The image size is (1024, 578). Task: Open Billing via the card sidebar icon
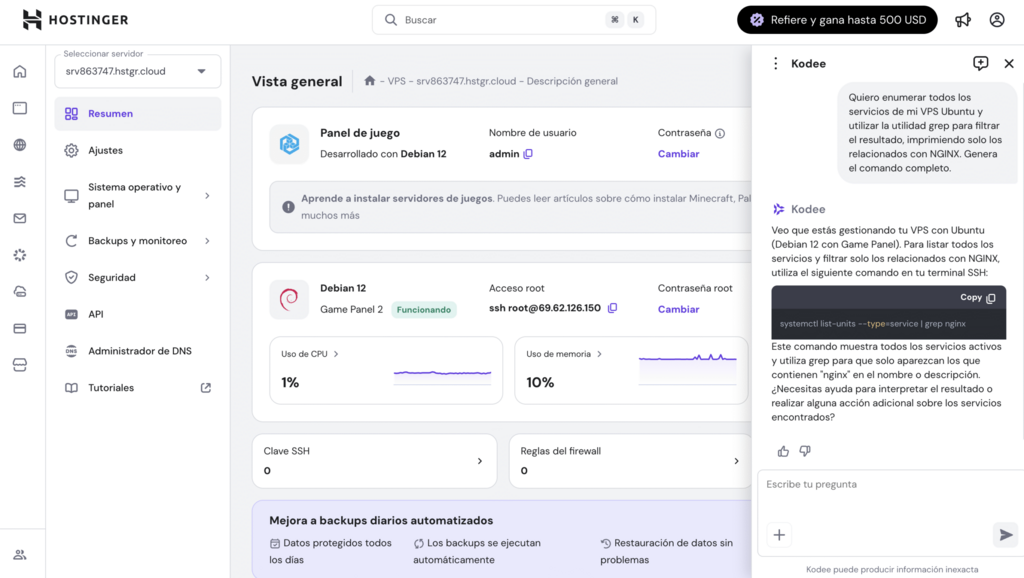coord(18,328)
